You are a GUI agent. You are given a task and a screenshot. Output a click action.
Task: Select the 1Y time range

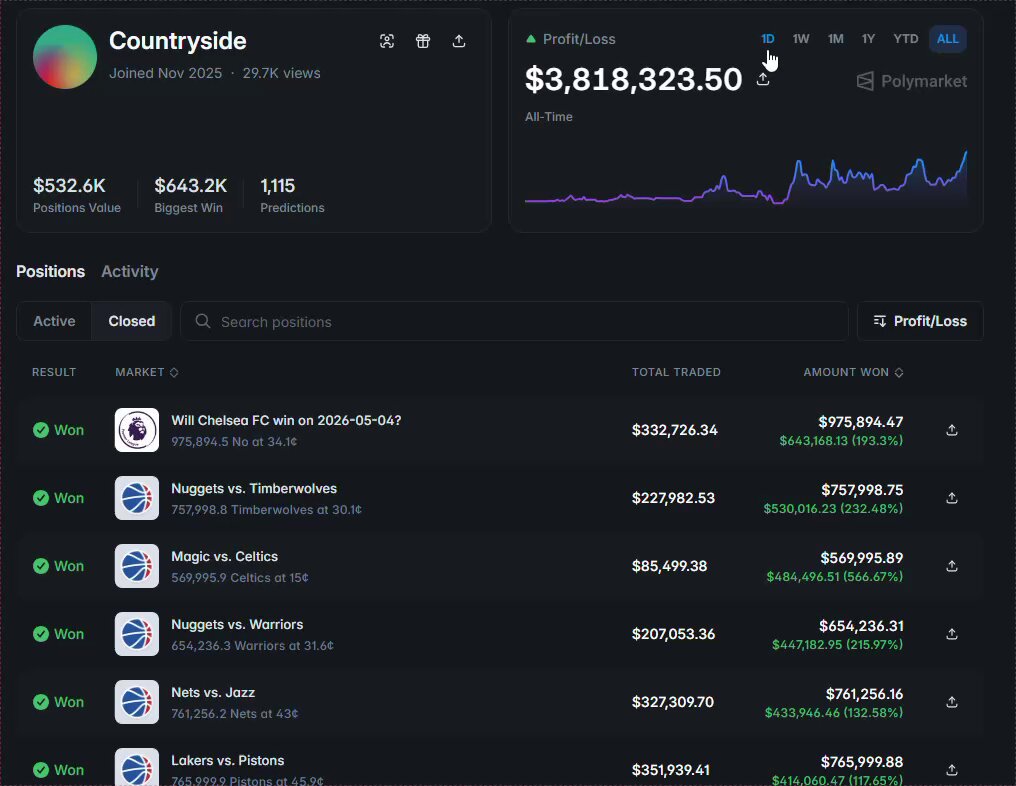click(x=868, y=39)
